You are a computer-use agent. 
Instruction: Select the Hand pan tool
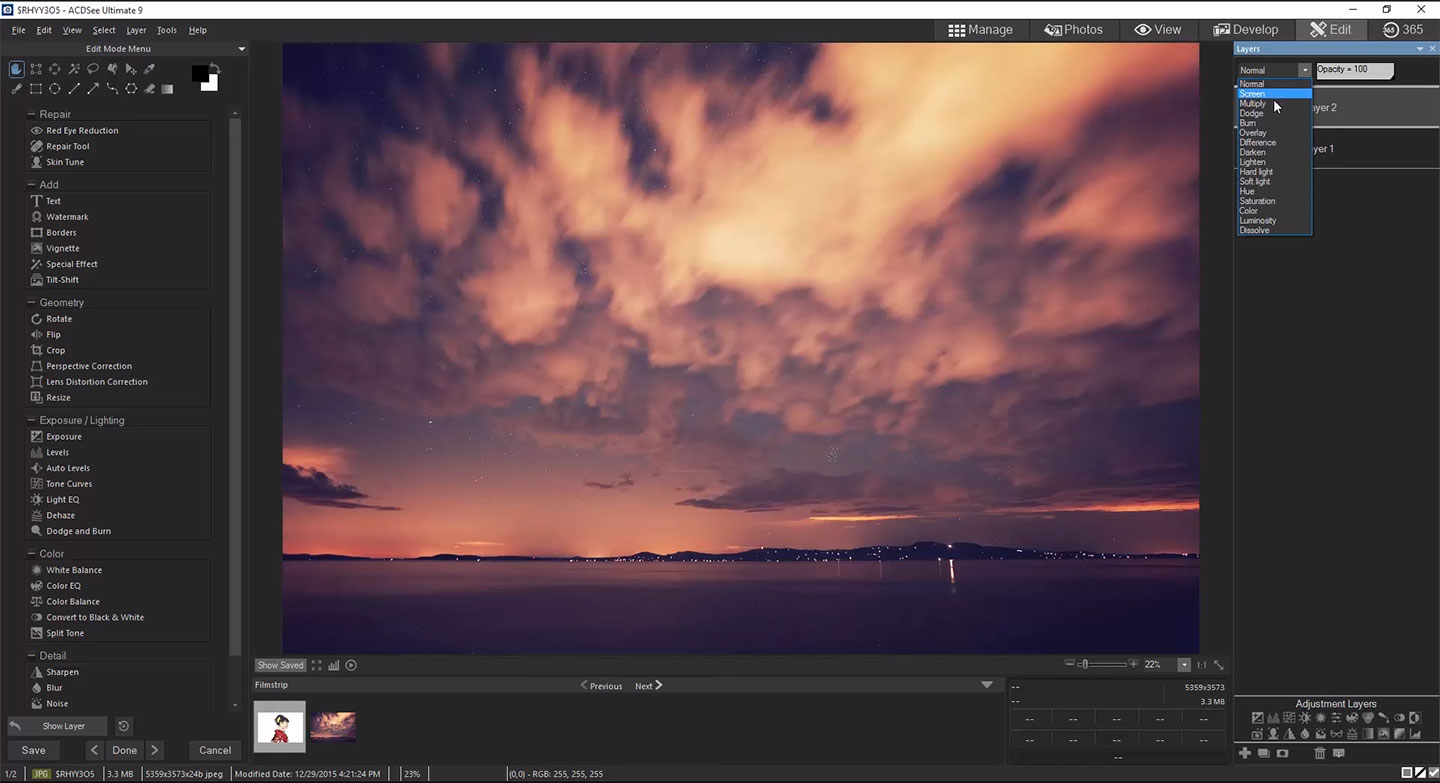tap(17, 69)
